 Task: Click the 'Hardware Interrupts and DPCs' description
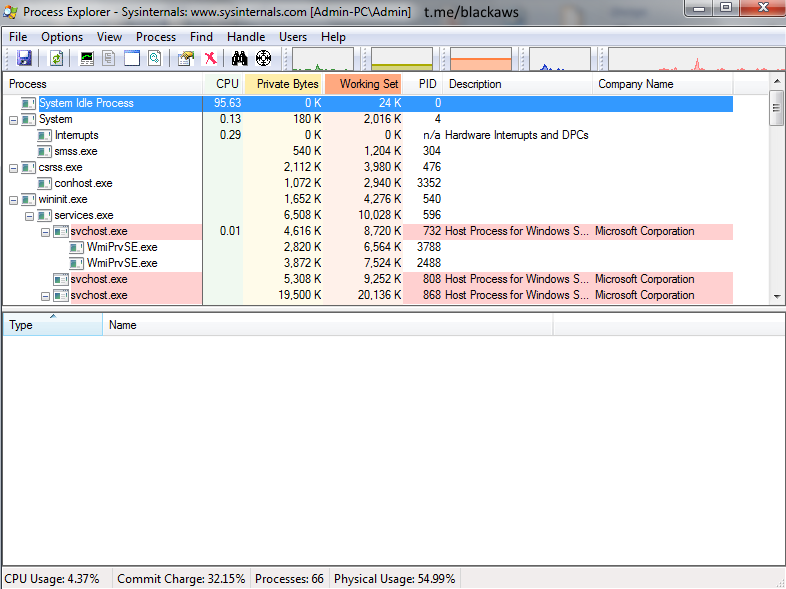click(x=516, y=135)
